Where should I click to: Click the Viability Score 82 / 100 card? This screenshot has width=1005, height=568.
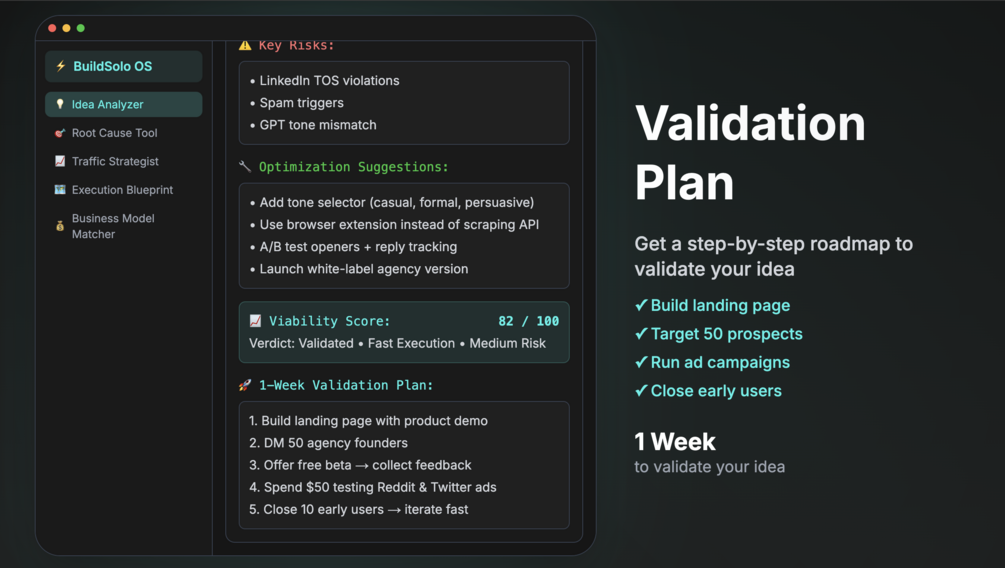[x=404, y=332]
